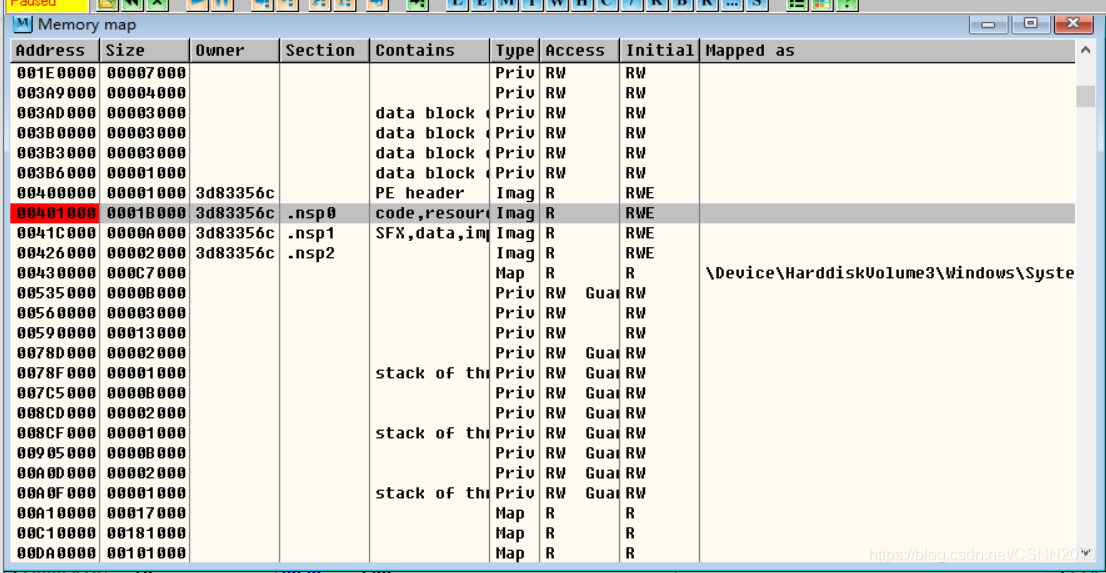Viewport: 1106px width, 573px height.
Task: Select the row at address 0078D000
Action: coord(543,353)
